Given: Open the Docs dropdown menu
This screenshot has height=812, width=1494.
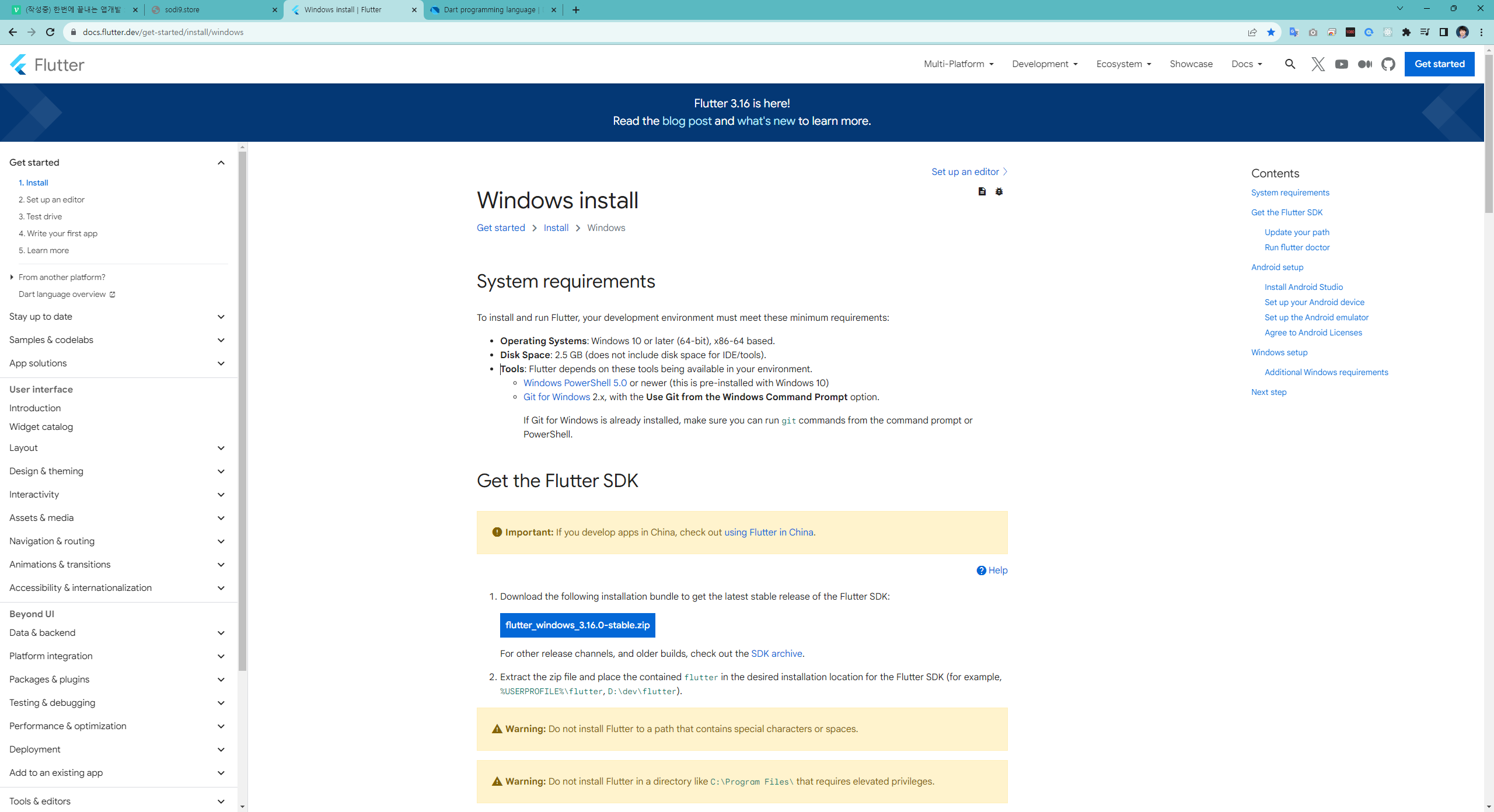Looking at the screenshot, I should pyautogui.click(x=1247, y=64).
